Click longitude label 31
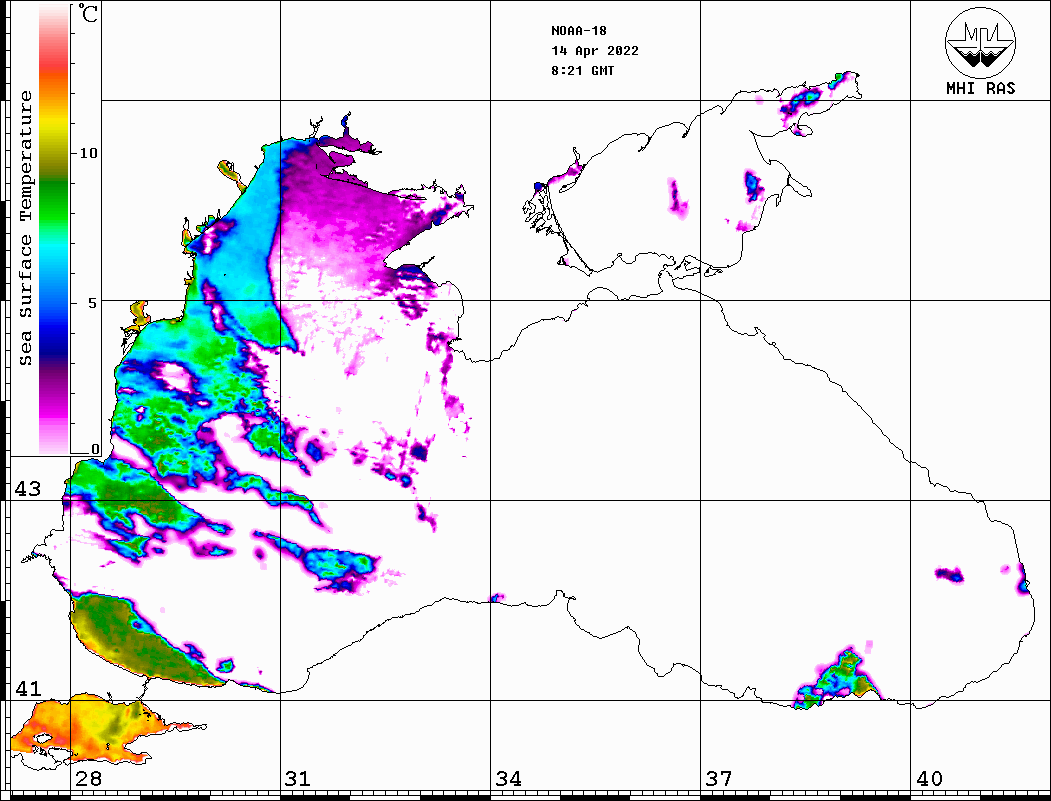The height and width of the screenshot is (801, 1051). click(x=298, y=779)
